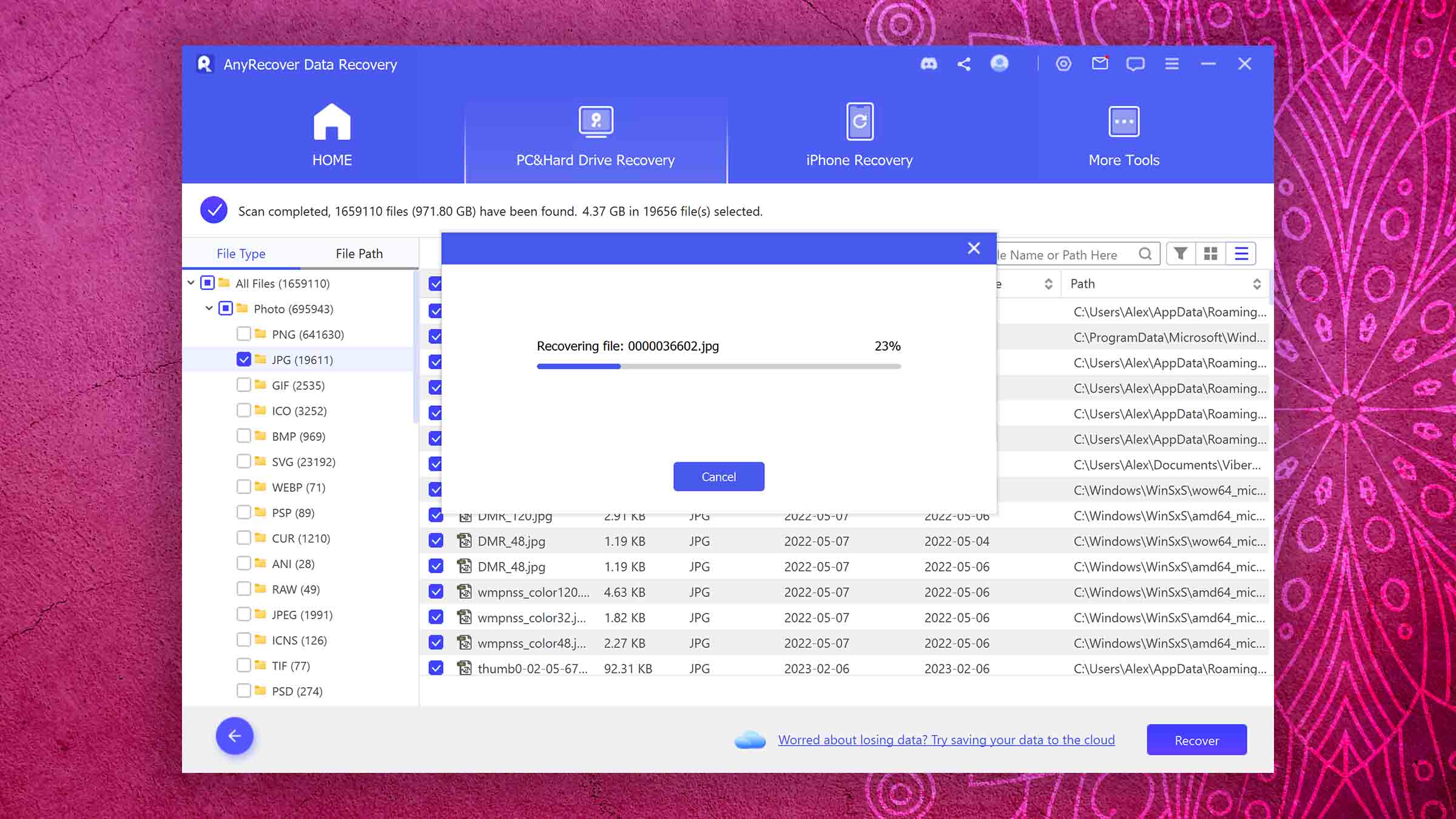
Task: Toggle the All Files (1659110) checkbox
Action: 207,283
